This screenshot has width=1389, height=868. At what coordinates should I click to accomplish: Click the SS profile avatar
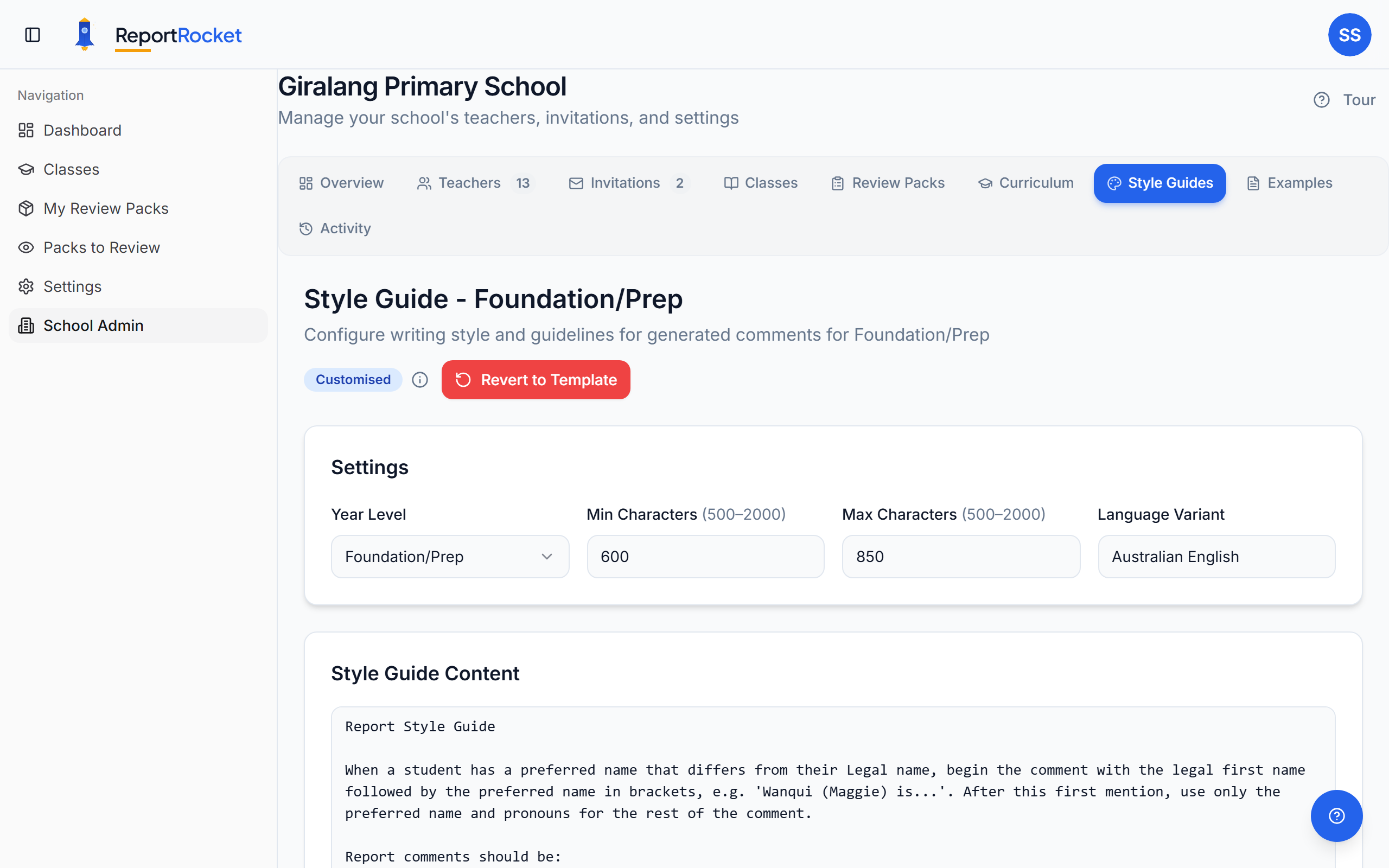(x=1349, y=34)
